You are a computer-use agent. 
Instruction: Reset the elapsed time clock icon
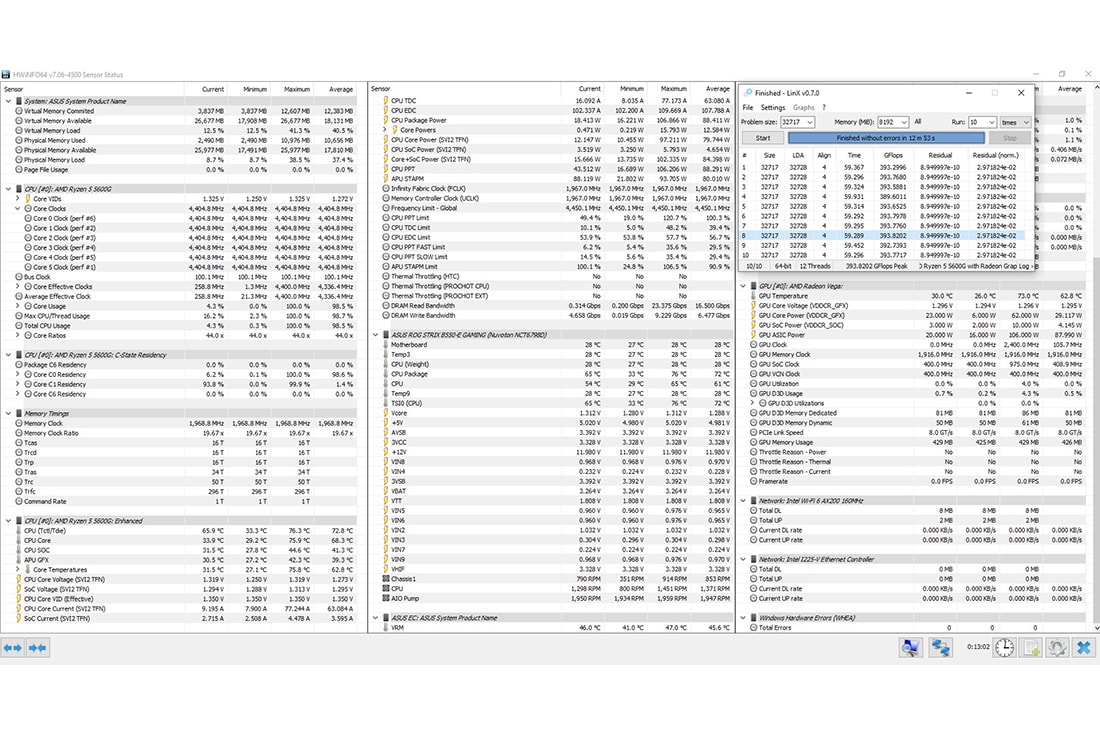tap(1004, 648)
